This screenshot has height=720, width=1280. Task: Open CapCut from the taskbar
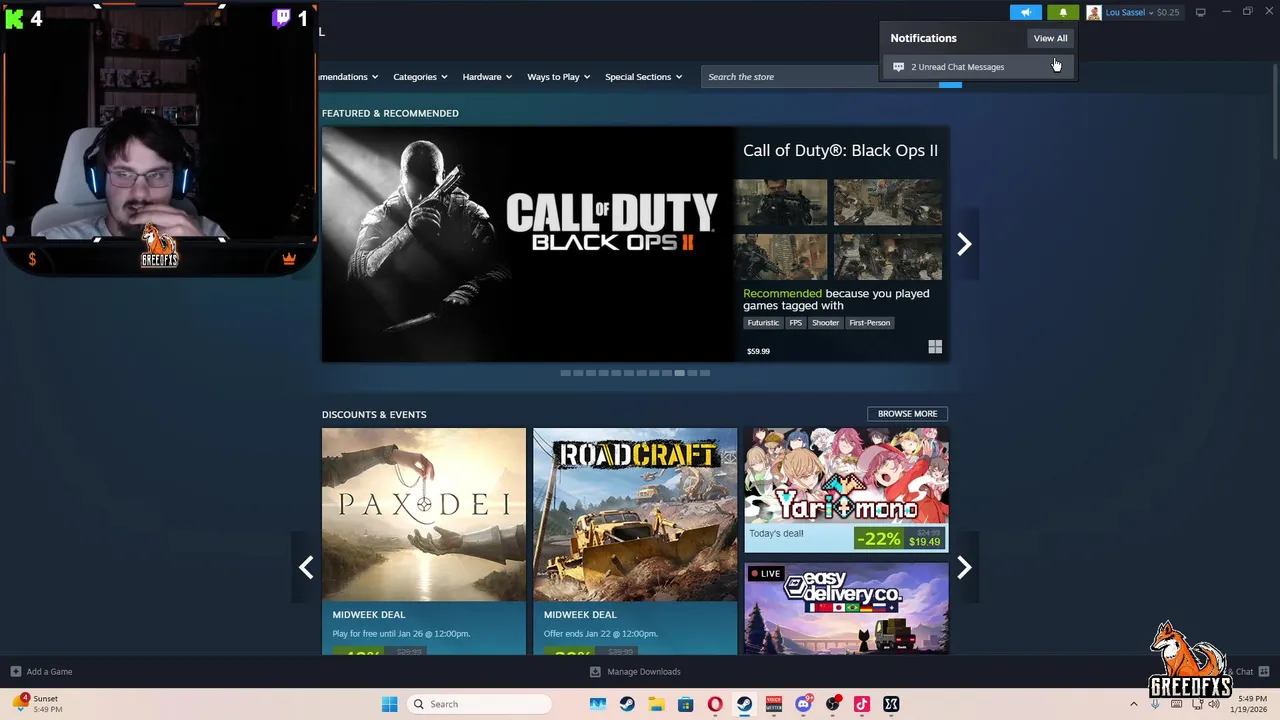[x=891, y=704]
